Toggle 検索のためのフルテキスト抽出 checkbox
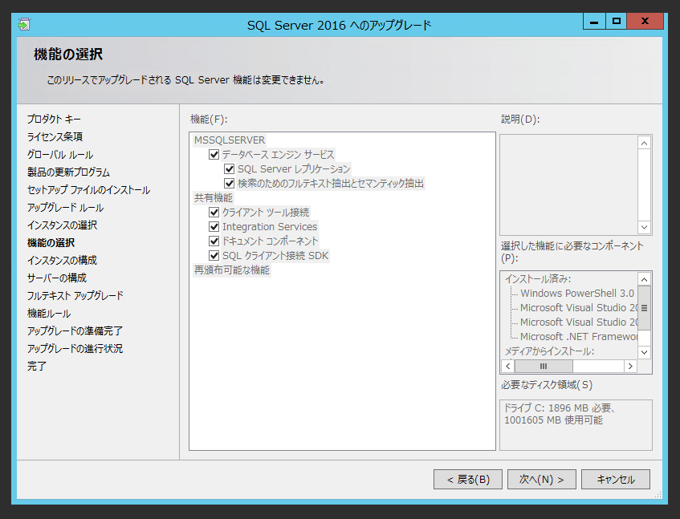 click(x=229, y=183)
